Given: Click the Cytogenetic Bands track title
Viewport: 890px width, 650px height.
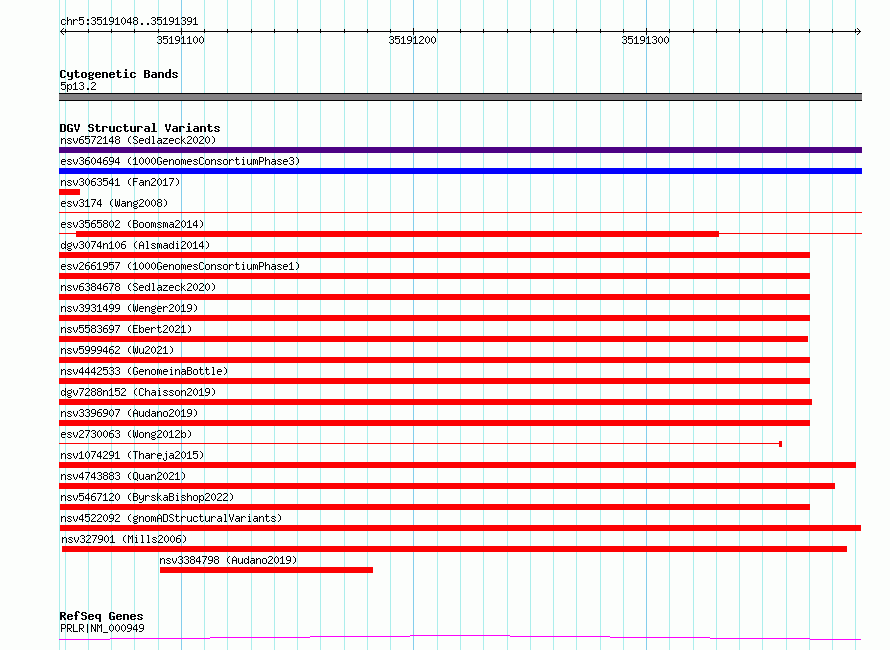Looking at the screenshot, I should tap(119, 74).
